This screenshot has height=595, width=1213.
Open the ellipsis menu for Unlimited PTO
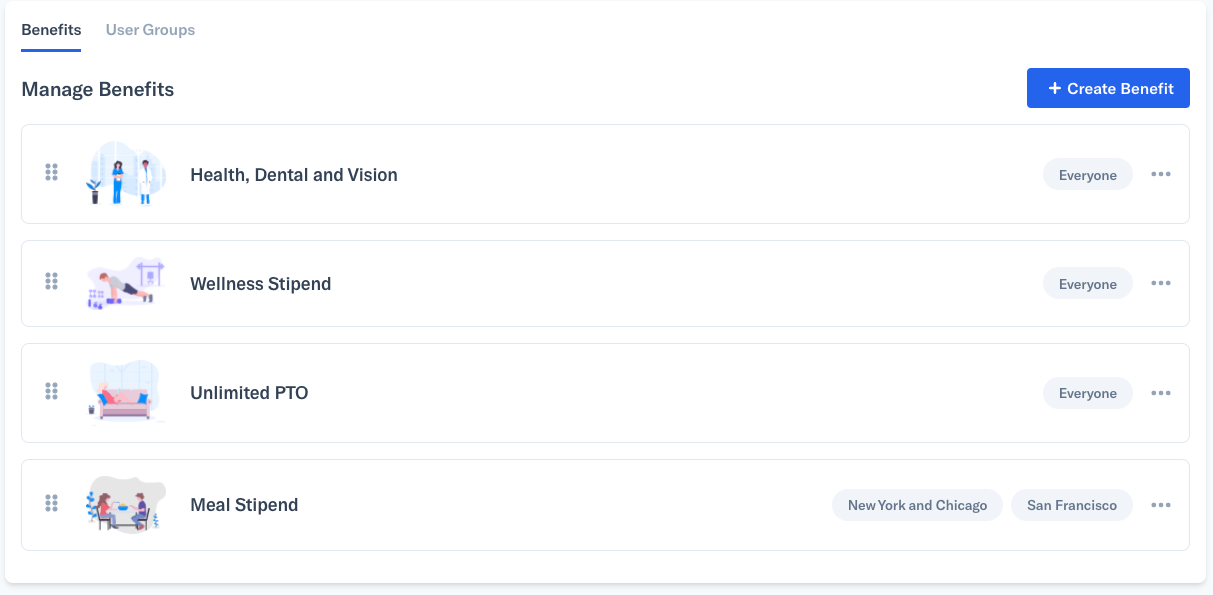[1160, 392]
